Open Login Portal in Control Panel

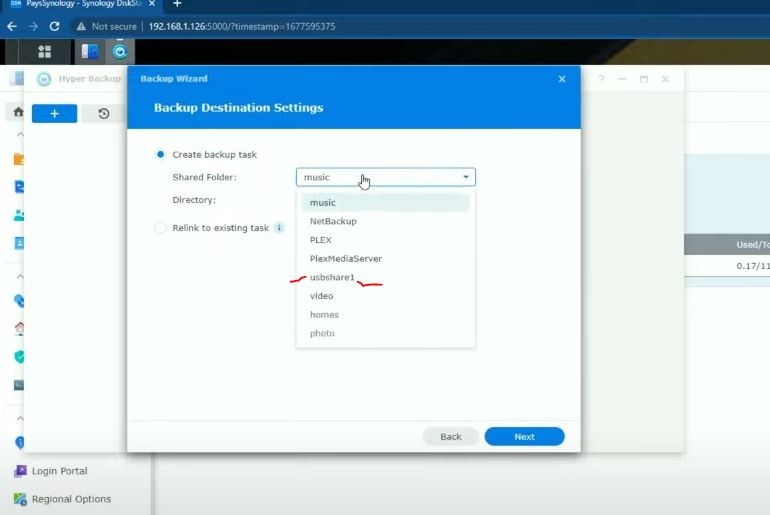(x=59, y=471)
